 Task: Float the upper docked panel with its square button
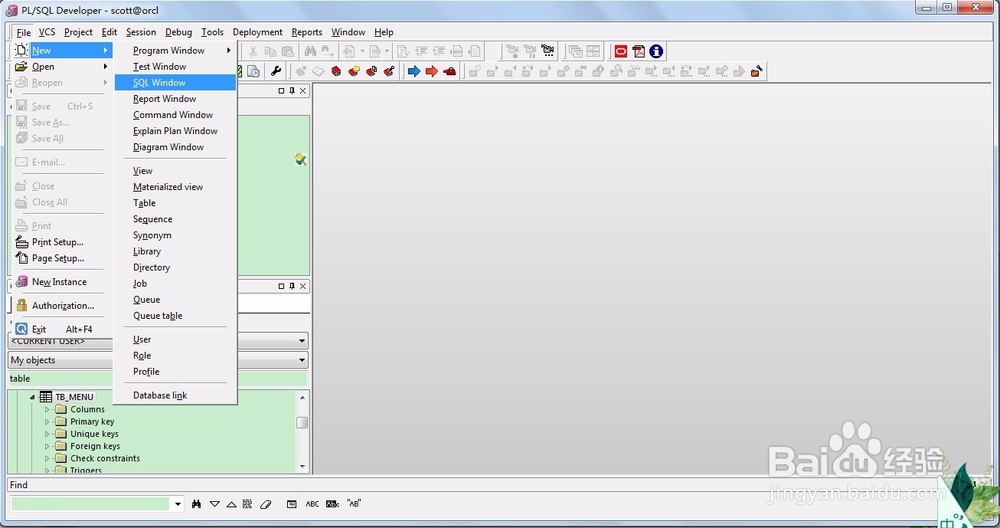(x=281, y=91)
